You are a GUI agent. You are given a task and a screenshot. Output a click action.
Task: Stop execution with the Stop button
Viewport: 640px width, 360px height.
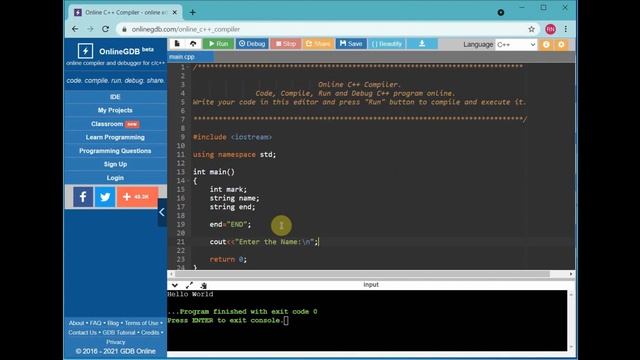(x=285, y=44)
